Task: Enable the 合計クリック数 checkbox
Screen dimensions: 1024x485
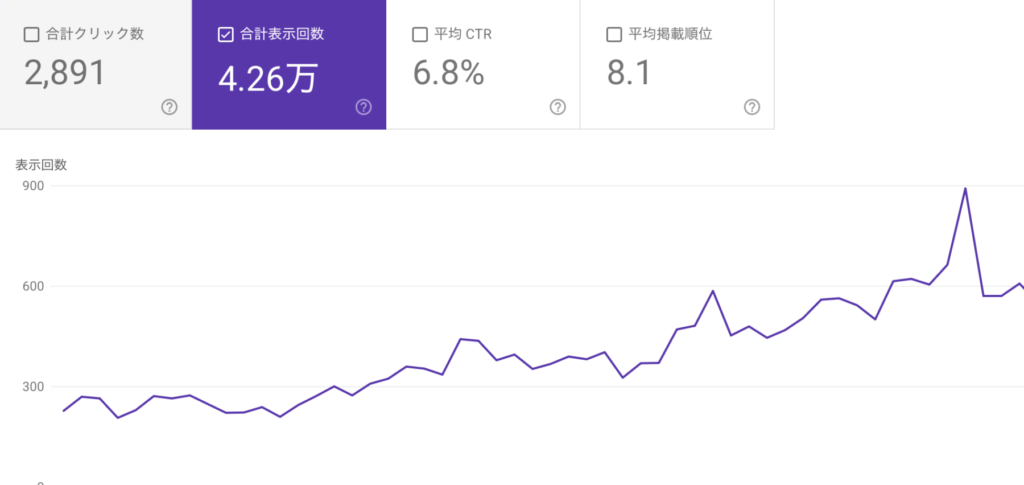Action: (31, 35)
